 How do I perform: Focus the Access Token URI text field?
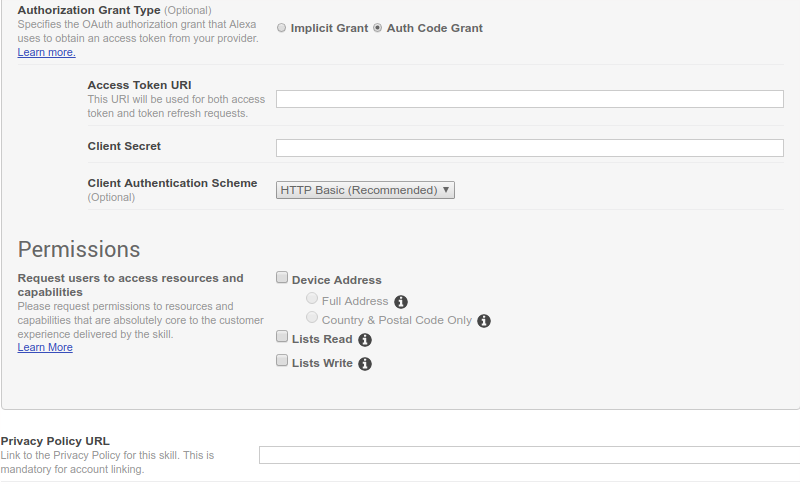(529, 99)
